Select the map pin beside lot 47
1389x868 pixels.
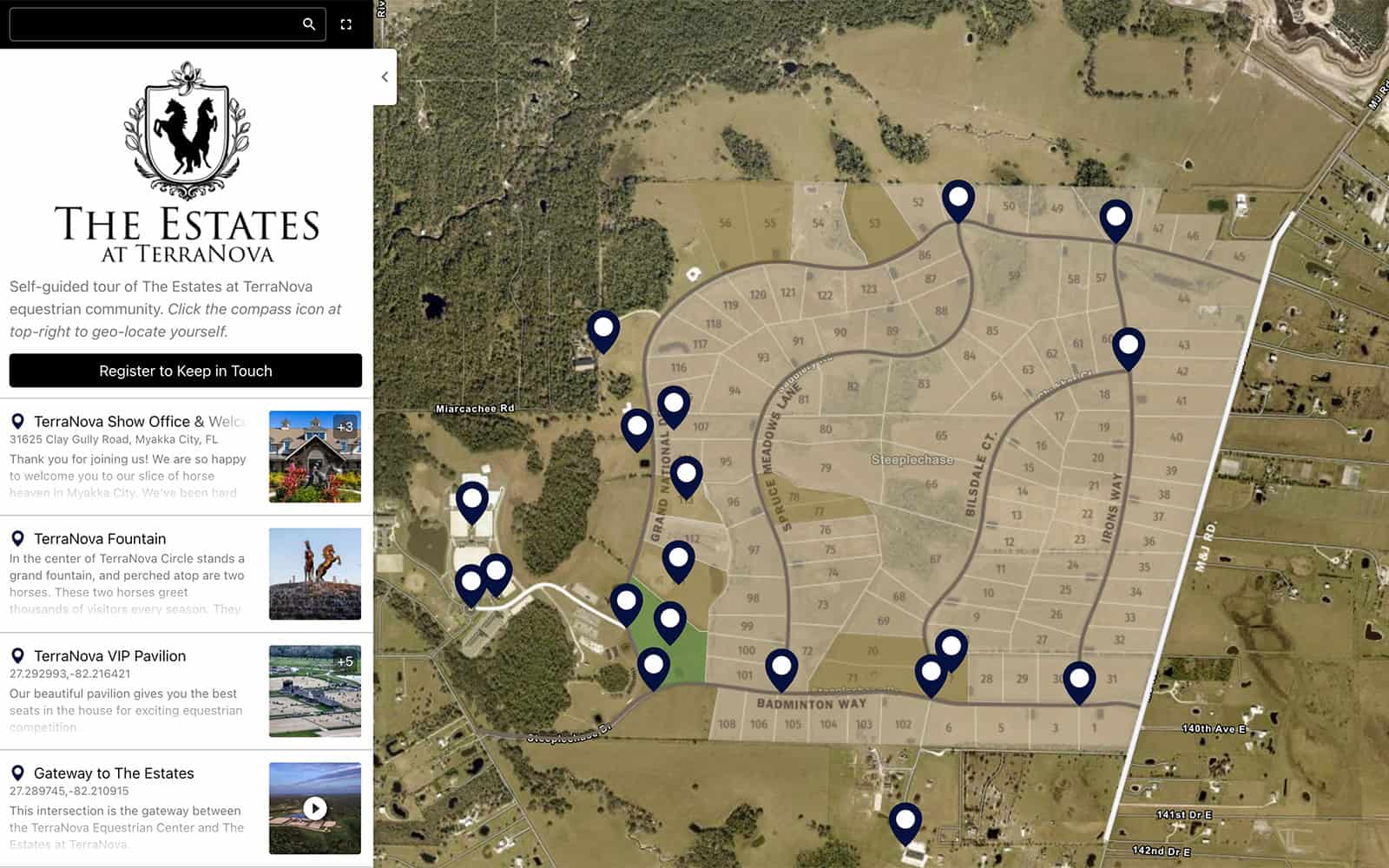pos(1116,221)
